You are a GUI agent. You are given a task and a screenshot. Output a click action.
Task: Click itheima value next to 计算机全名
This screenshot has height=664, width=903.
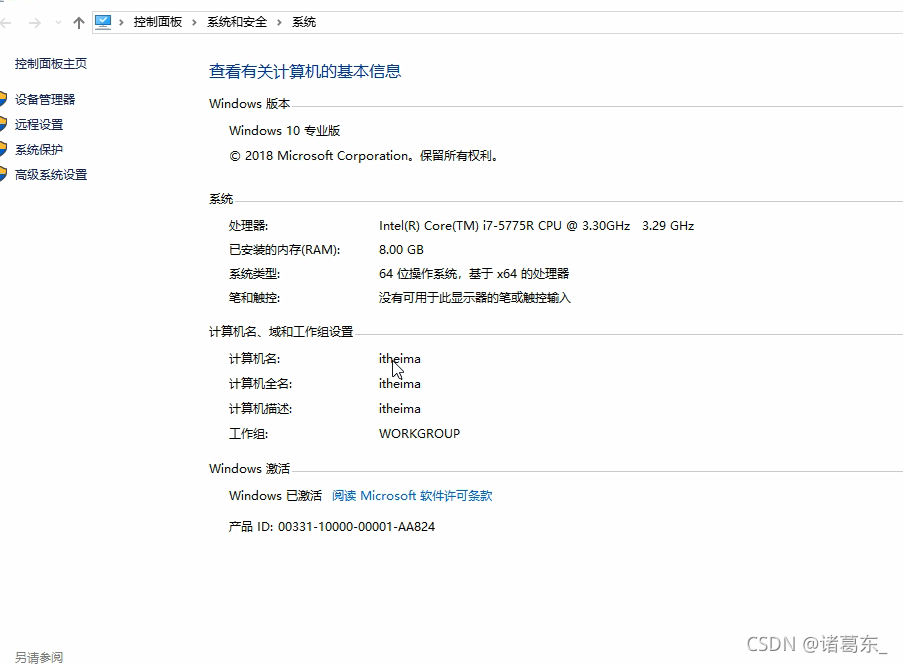click(x=400, y=384)
